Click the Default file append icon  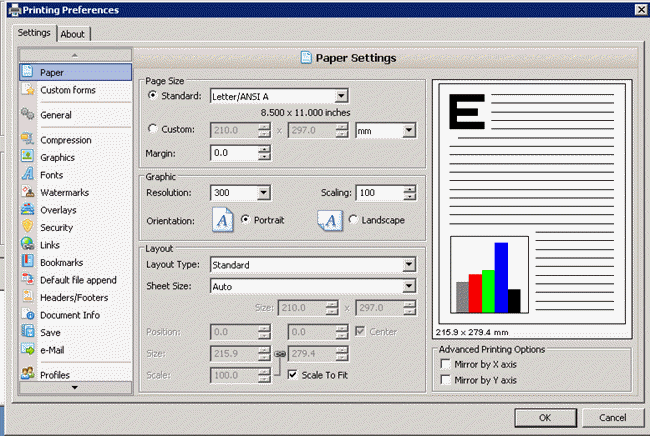[x=27, y=279]
